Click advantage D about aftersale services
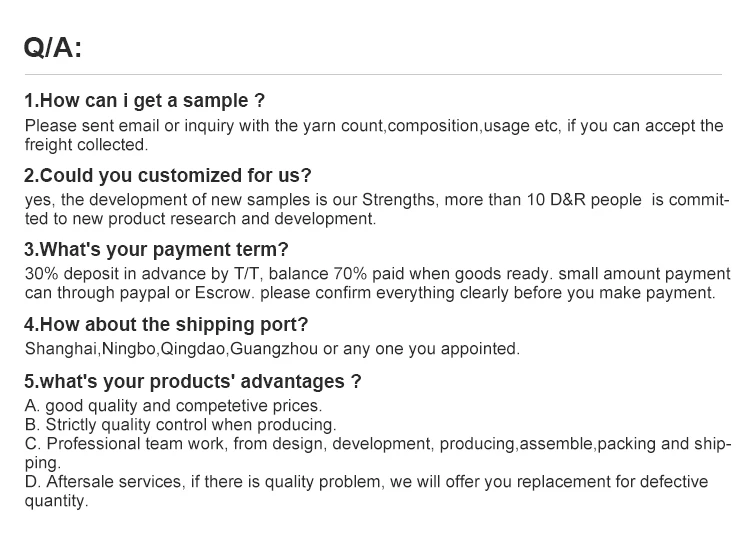This screenshot has height=539, width=750. (x=366, y=491)
